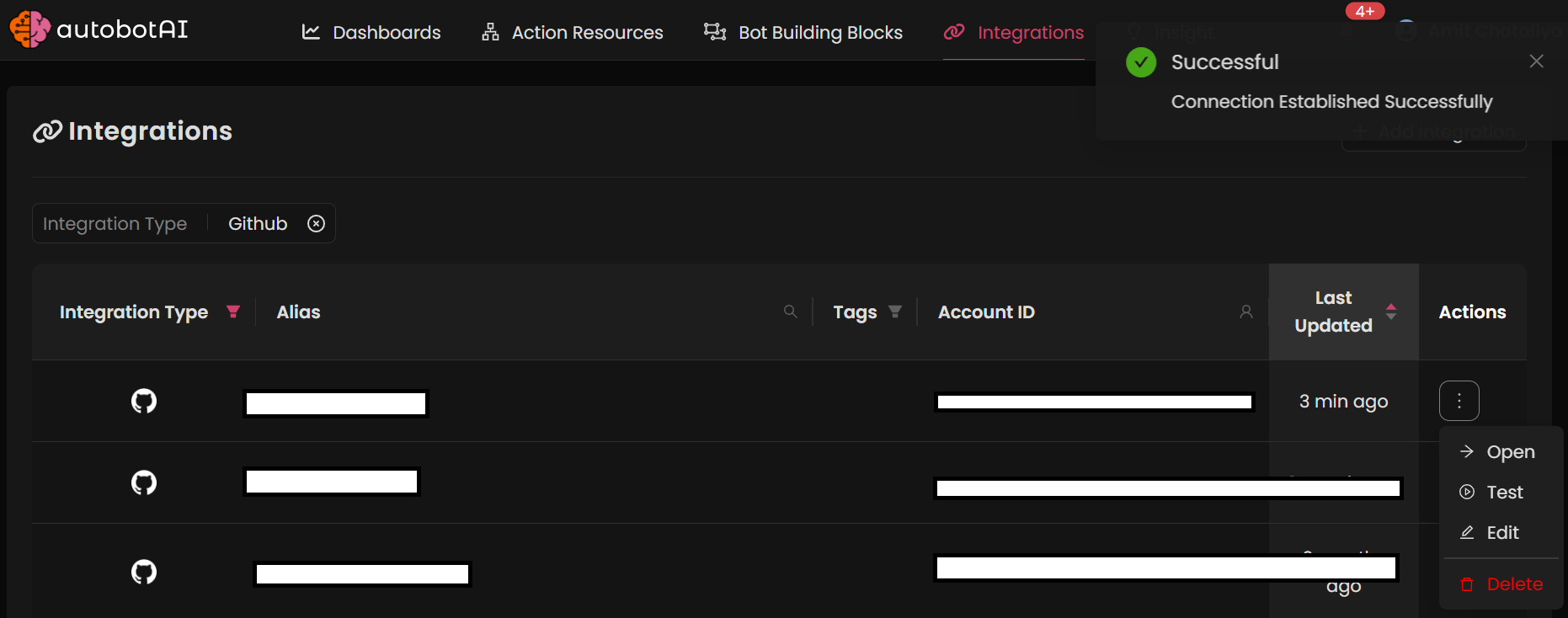The width and height of the screenshot is (1568, 618).
Task: Click the 4+ notifications badge
Action: point(1365,11)
